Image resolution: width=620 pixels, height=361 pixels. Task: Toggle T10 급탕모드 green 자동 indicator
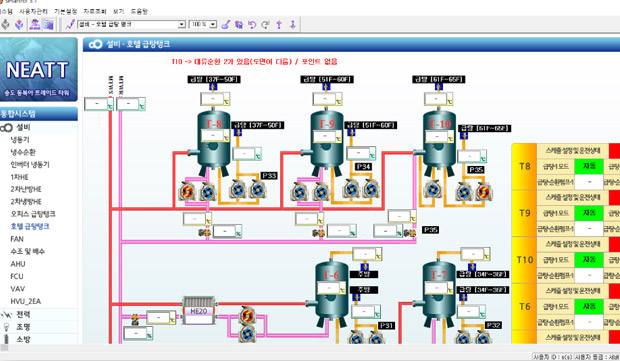[589, 260]
